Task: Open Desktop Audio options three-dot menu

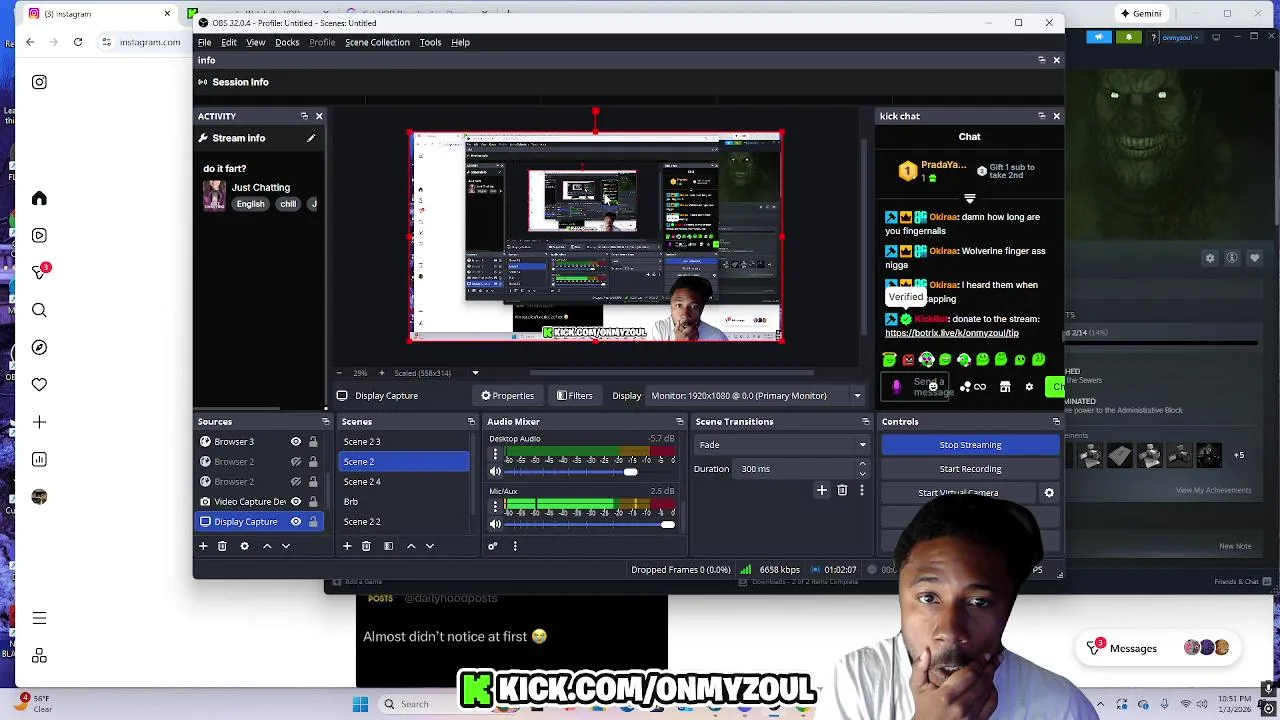Action: (x=495, y=455)
